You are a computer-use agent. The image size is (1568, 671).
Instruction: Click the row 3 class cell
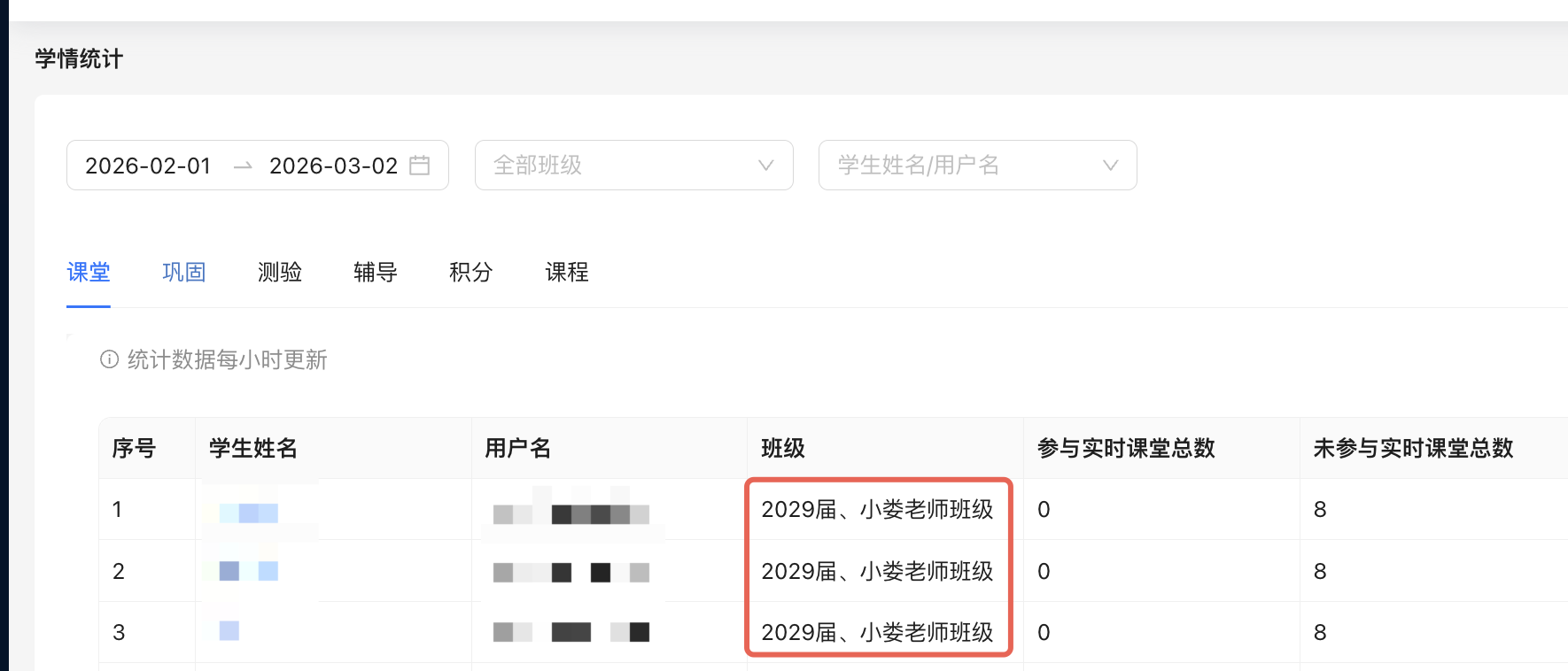[x=877, y=632]
